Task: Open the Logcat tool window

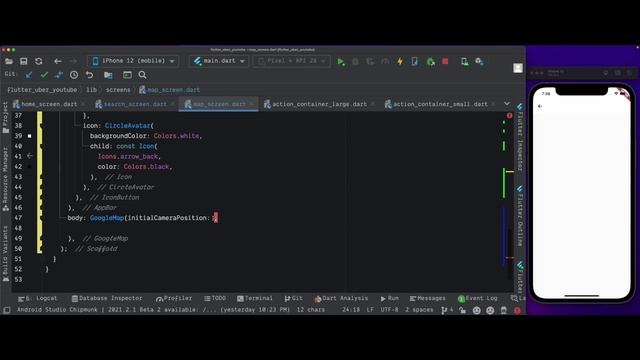Action: coord(38,298)
